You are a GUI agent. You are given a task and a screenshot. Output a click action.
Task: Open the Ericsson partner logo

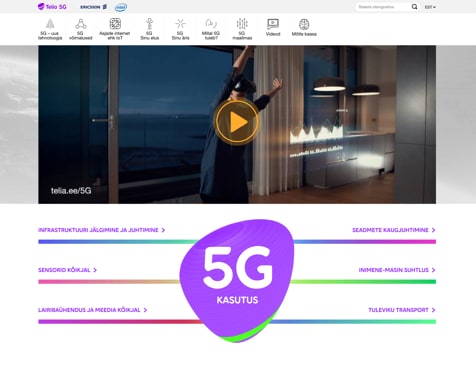pos(93,7)
